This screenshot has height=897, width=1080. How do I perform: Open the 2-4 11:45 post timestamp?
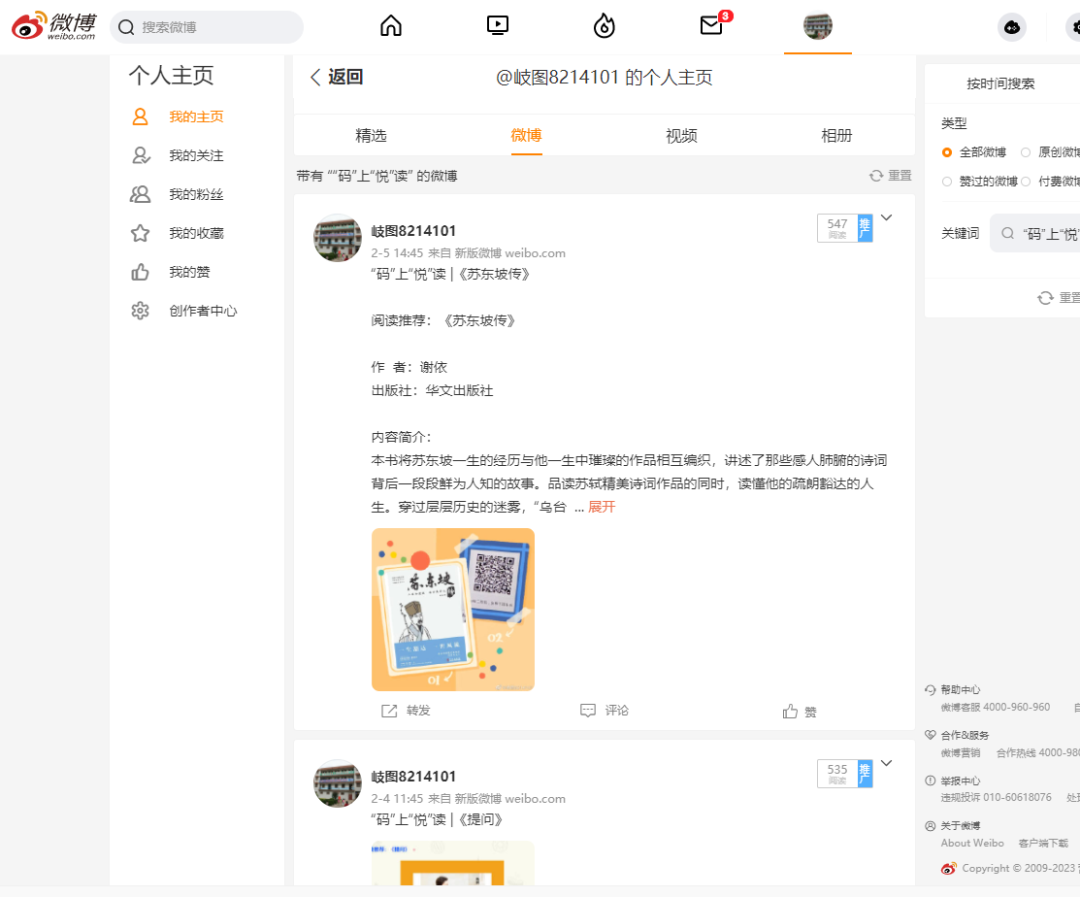pyautogui.click(x=397, y=798)
